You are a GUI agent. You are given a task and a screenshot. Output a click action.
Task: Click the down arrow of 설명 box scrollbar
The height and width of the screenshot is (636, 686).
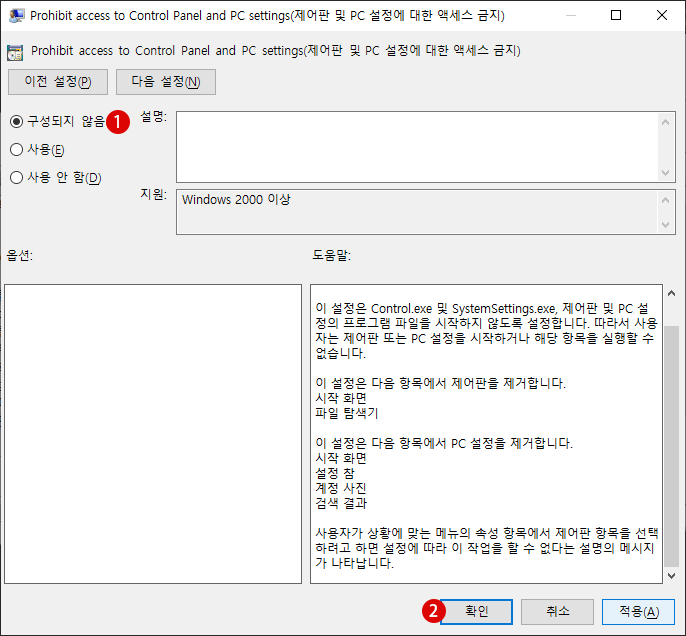coord(665,173)
